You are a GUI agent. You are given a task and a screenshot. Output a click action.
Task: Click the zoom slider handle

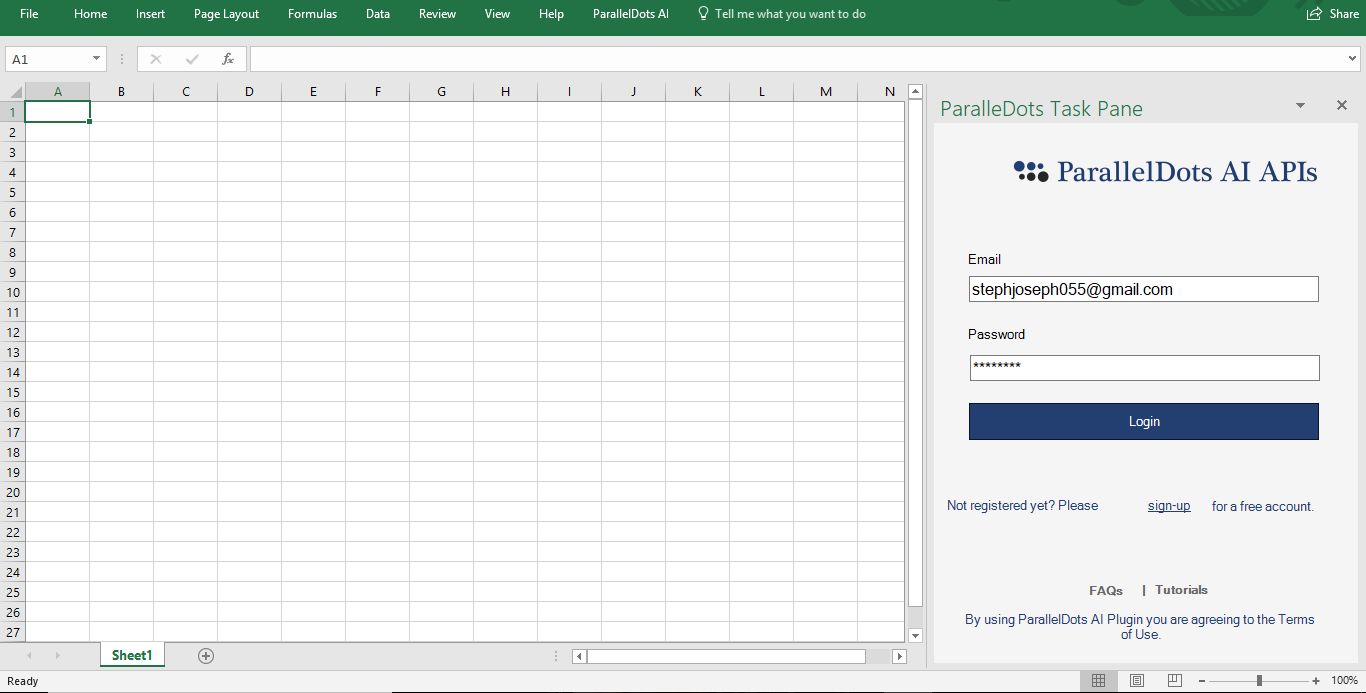1259,681
